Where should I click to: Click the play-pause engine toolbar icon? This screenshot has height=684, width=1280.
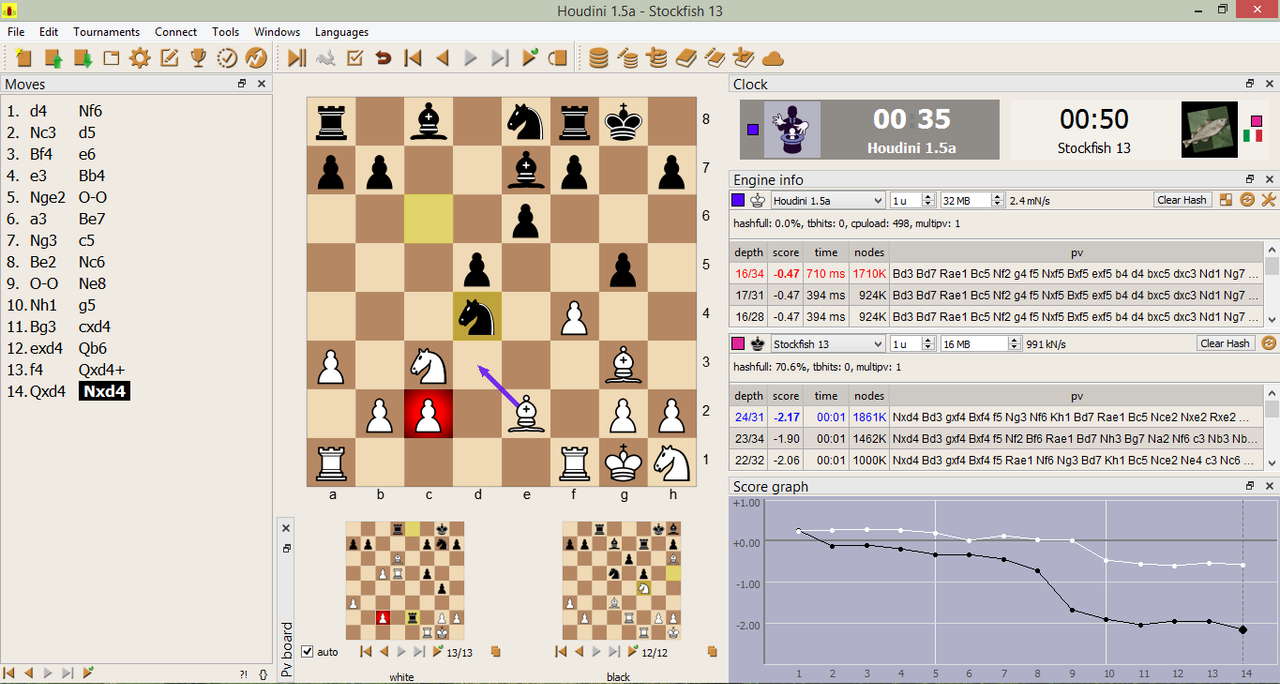(x=296, y=58)
